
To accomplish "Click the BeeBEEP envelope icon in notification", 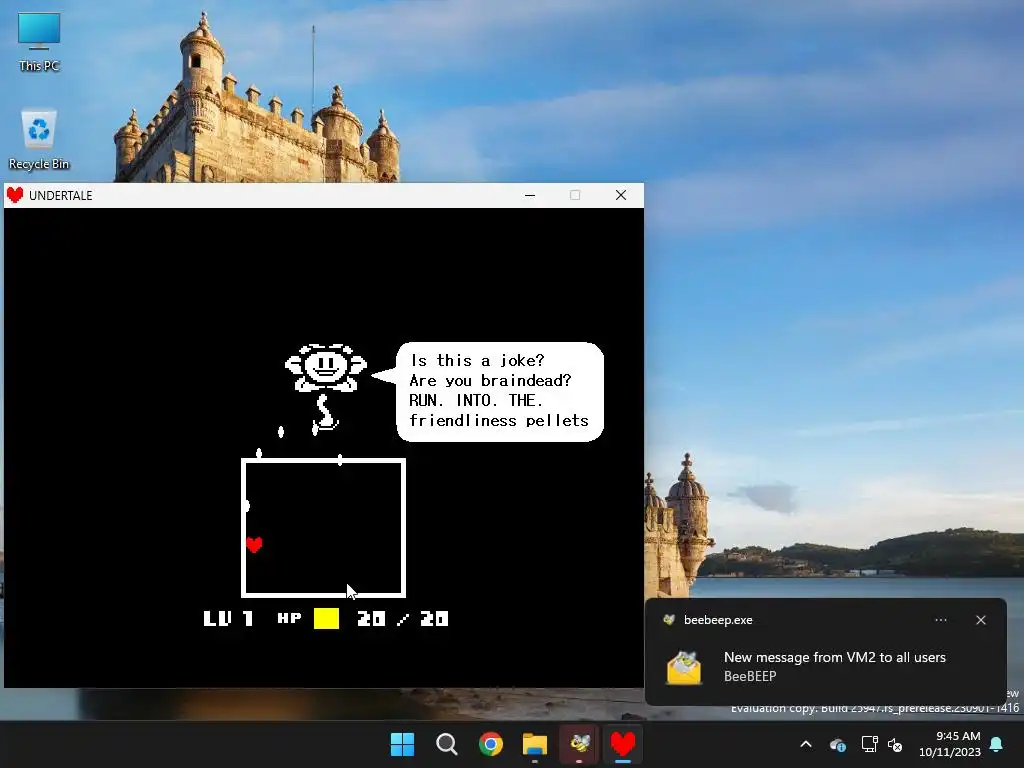I will tap(684, 667).
